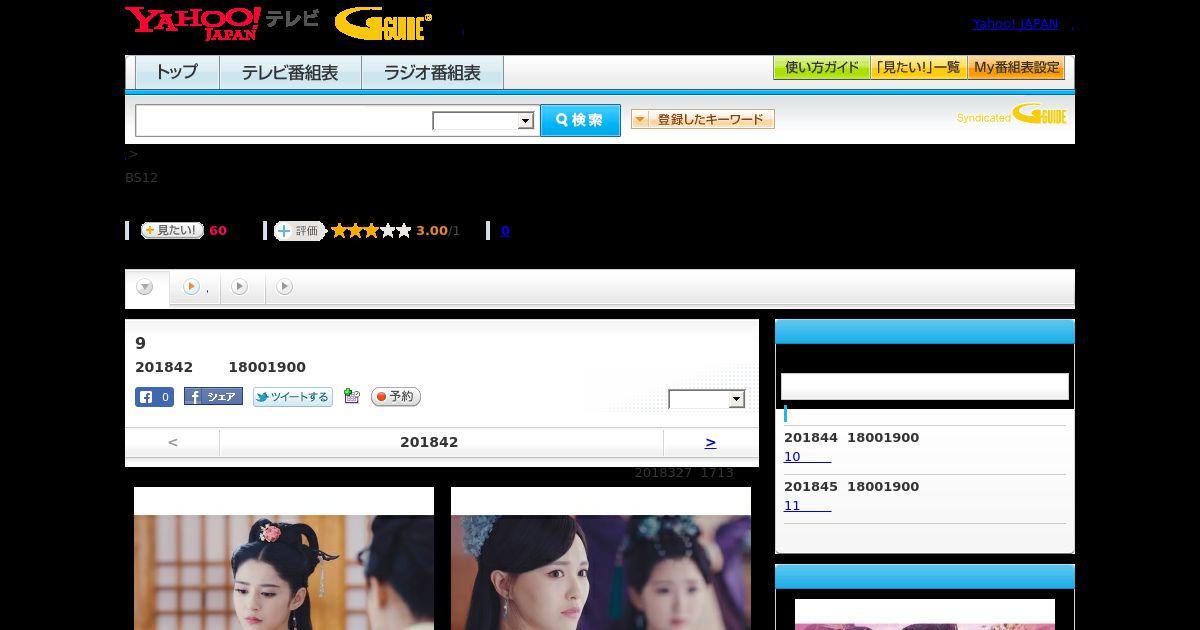
Task: Select the third rating star
Action: [371, 231]
